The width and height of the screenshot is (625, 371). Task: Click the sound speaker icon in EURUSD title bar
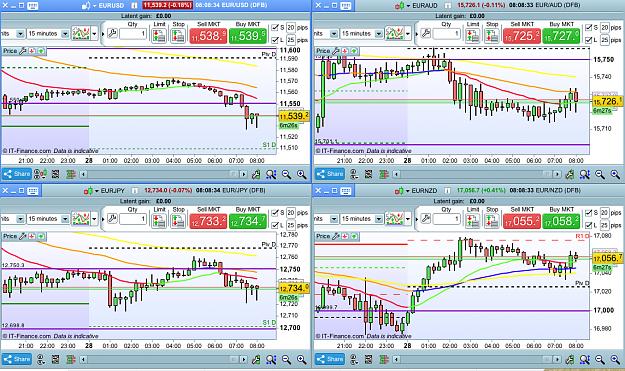tap(86, 6)
